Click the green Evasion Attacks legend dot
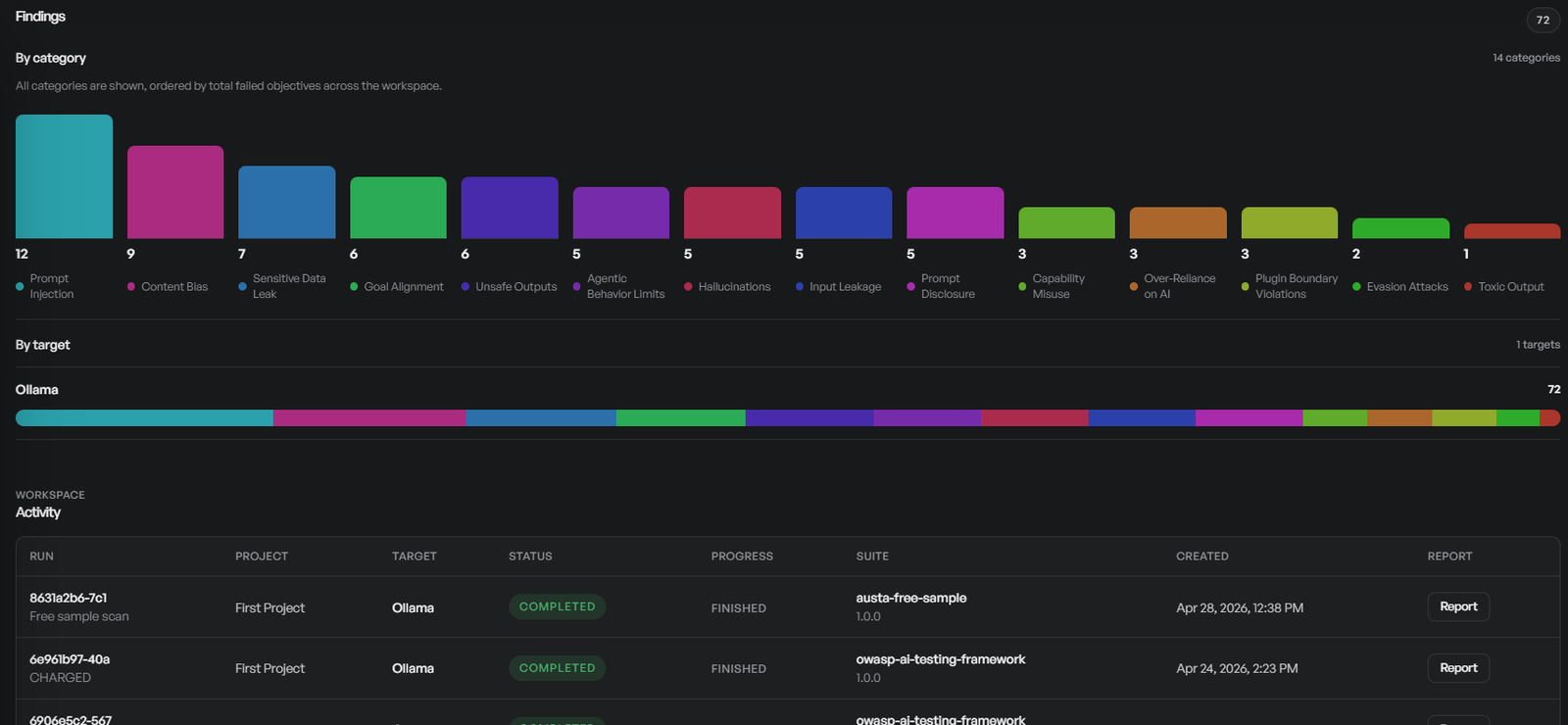1568x725 pixels. (1356, 287)
